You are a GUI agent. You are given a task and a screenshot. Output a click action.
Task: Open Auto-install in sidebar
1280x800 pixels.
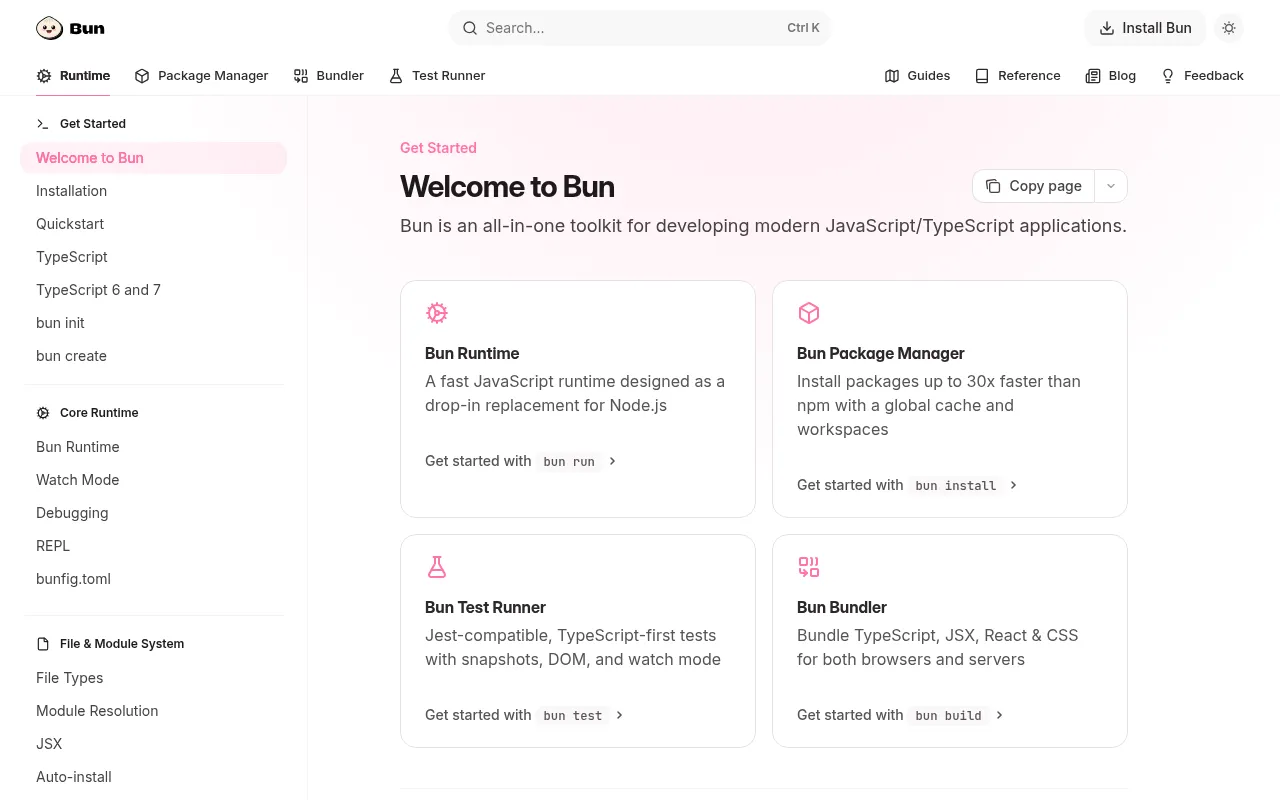(x=153, y=777)
